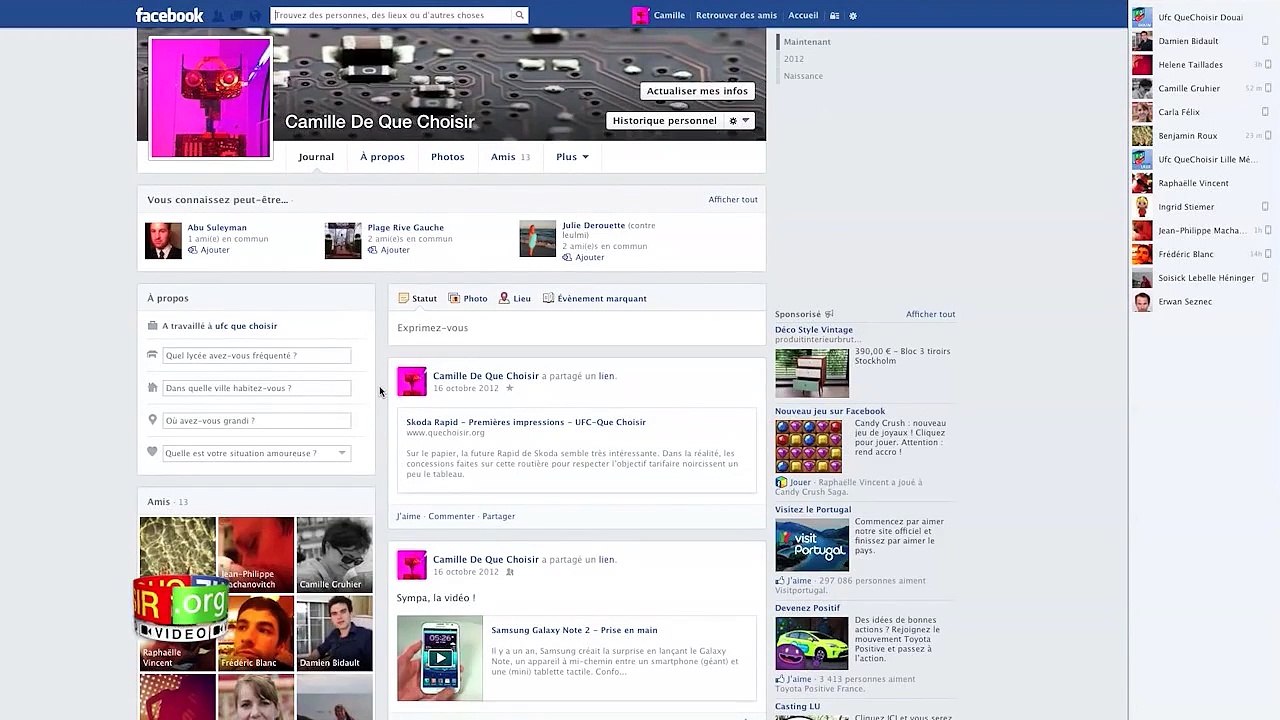1280x720 pixels.
Task: Expand the gear dropdown beside Historique personnel
Action: tap(739, 121)
